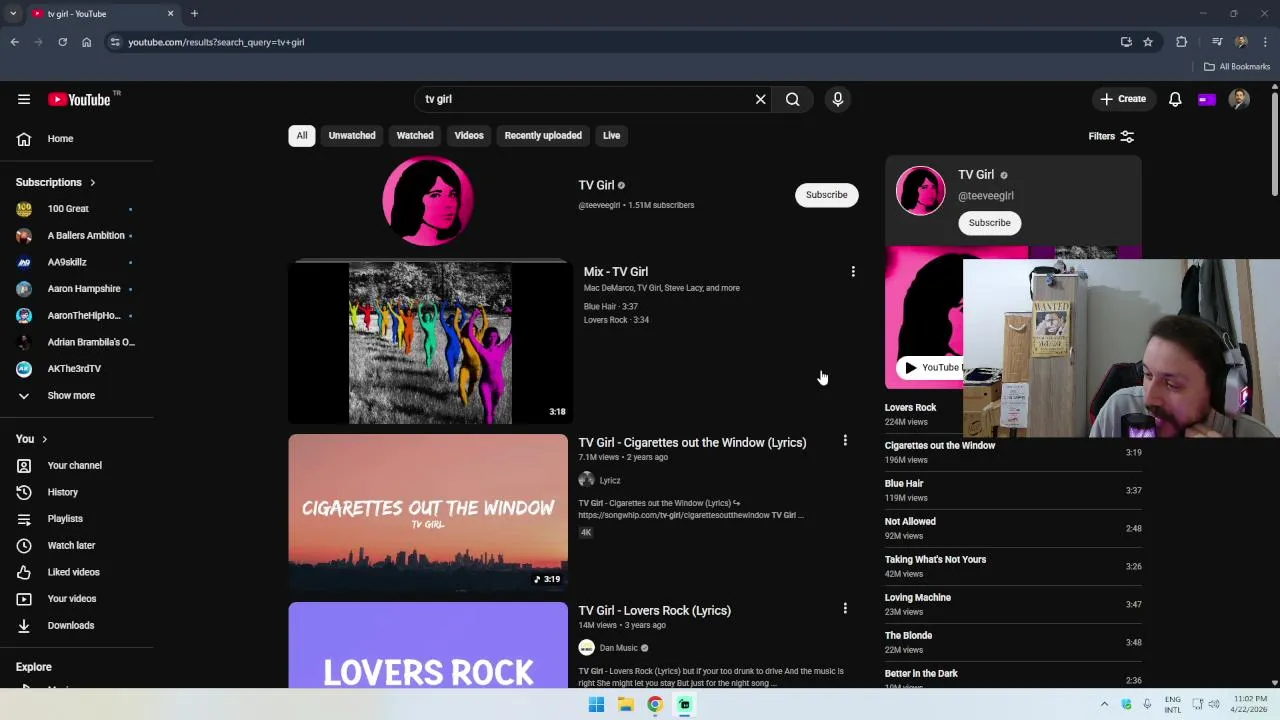Expand the Subscriptions section arrow

click(x=92, y=182)
